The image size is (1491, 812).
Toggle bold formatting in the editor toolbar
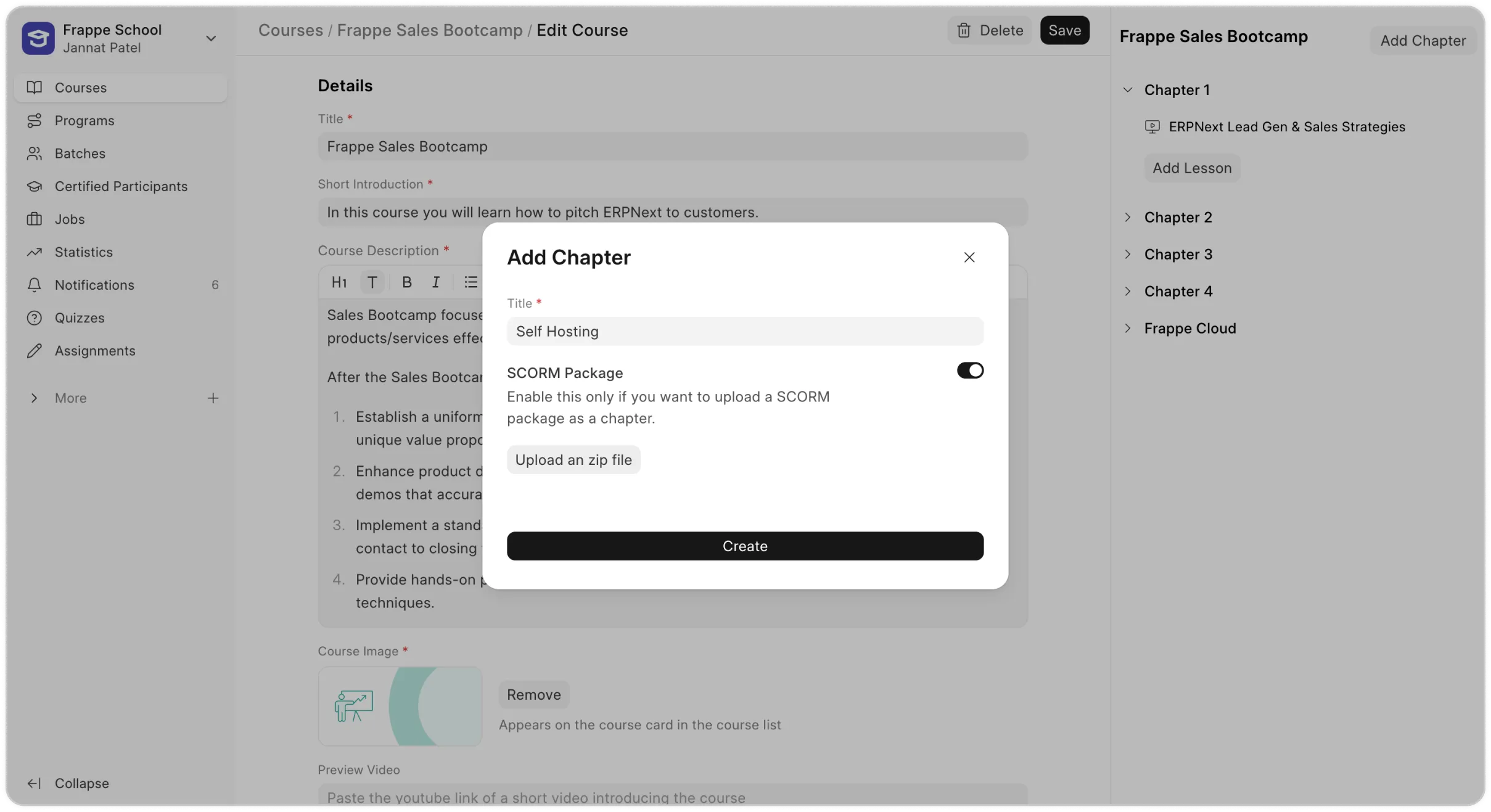pyautogui.click(x=406, y=282)
